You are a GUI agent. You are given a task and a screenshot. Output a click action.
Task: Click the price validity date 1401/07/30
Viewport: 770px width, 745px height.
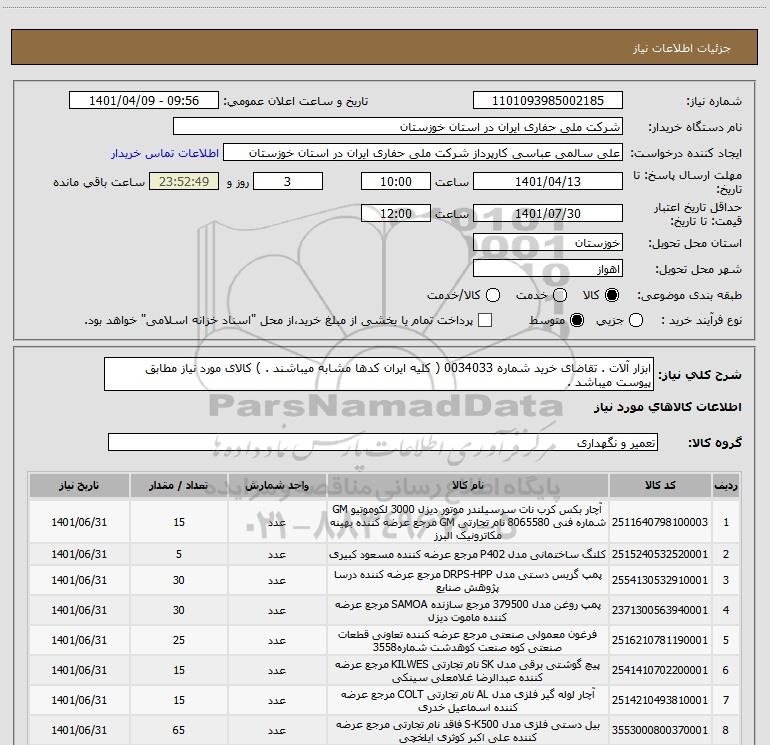[x=548, y=213]
